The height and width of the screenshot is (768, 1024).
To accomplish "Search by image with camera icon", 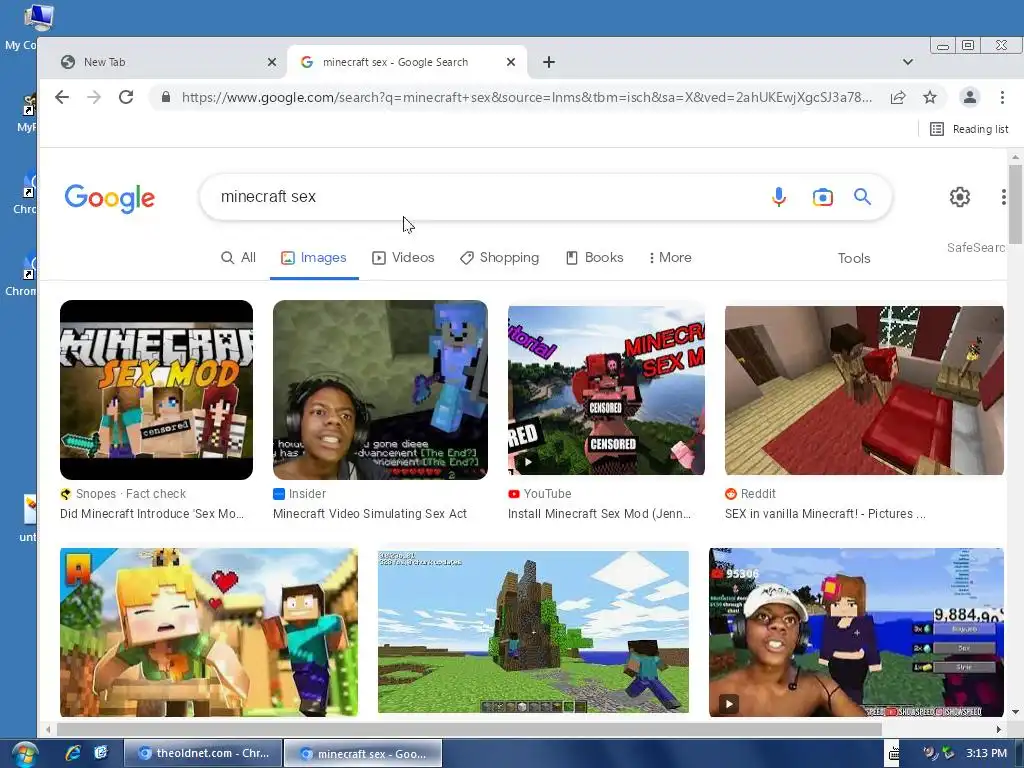I will [822, 197].
